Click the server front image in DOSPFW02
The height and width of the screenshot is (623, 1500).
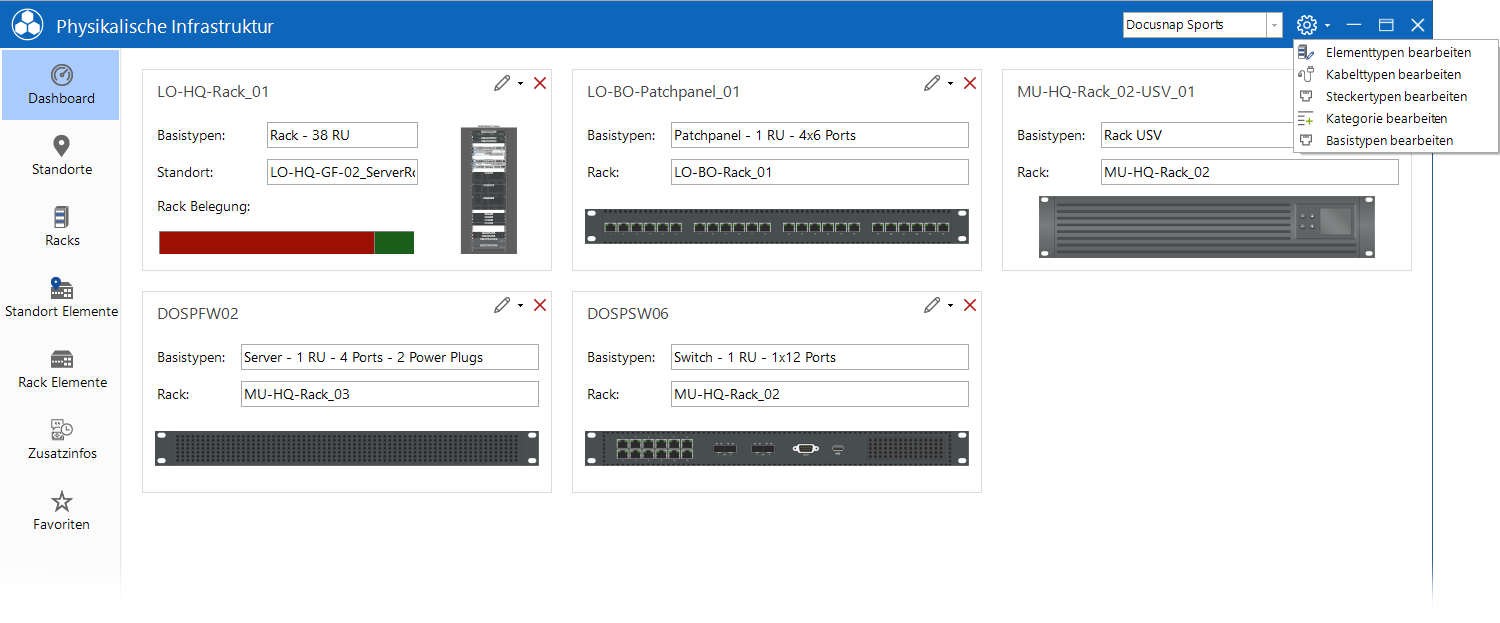[x=347, y=448]
